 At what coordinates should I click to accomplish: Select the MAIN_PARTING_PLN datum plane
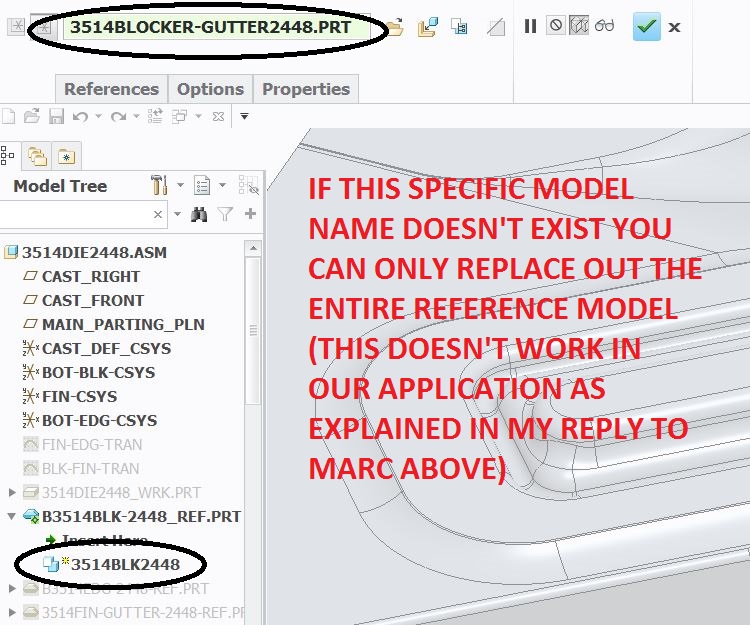123,324
